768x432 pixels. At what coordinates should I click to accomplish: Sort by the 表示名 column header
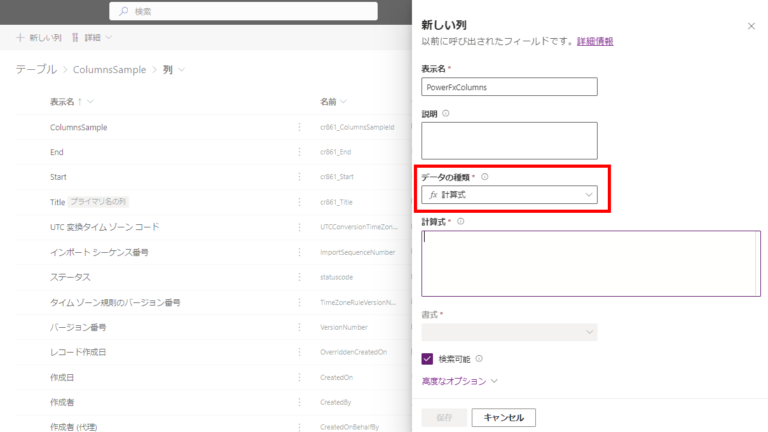point(69,102)
